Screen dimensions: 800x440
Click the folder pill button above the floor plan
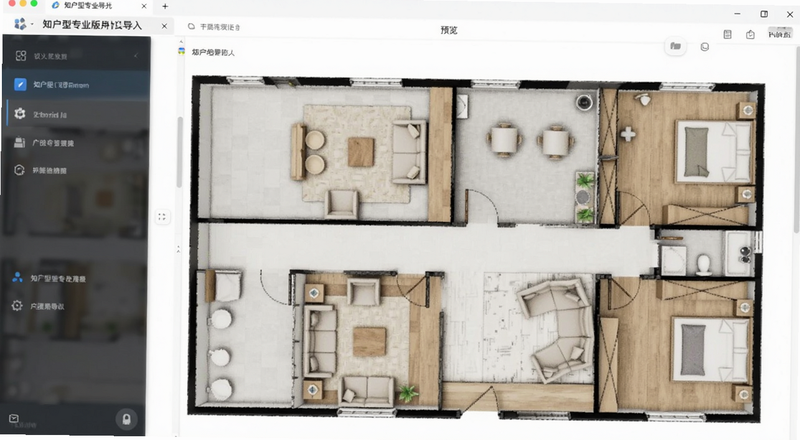tap(676, 46)
